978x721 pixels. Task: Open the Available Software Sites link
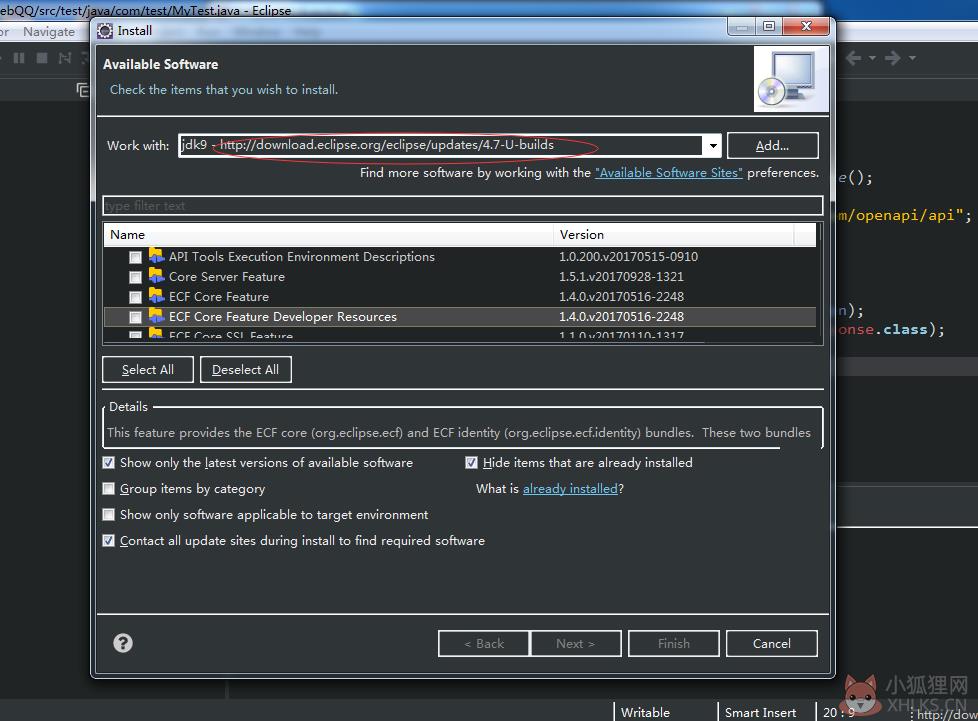(x=669, y=173)
